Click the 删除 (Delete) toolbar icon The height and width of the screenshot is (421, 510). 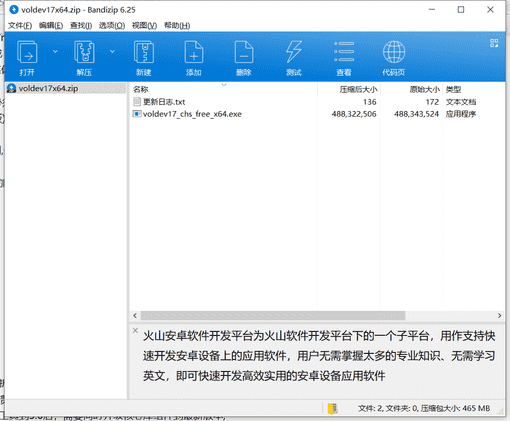click(x=244, y=52)
